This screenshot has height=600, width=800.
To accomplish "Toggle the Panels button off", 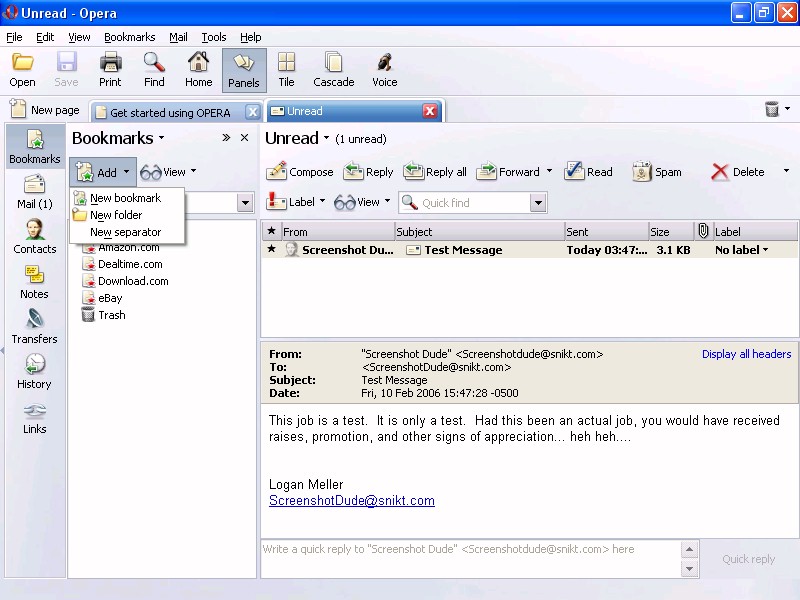I will 243,70.
